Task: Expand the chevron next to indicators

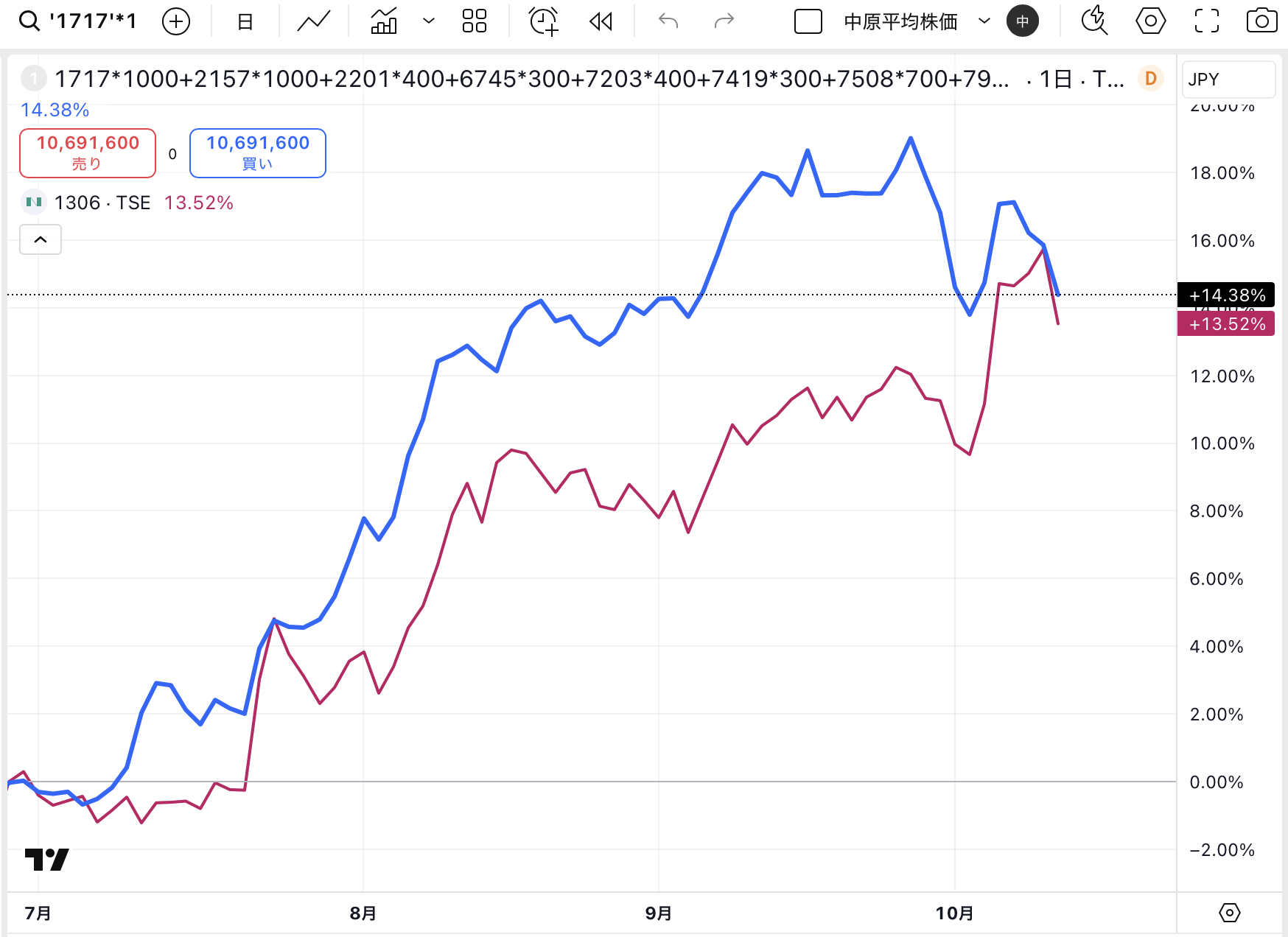Action: pyautogui.click(x=428, y=21)
